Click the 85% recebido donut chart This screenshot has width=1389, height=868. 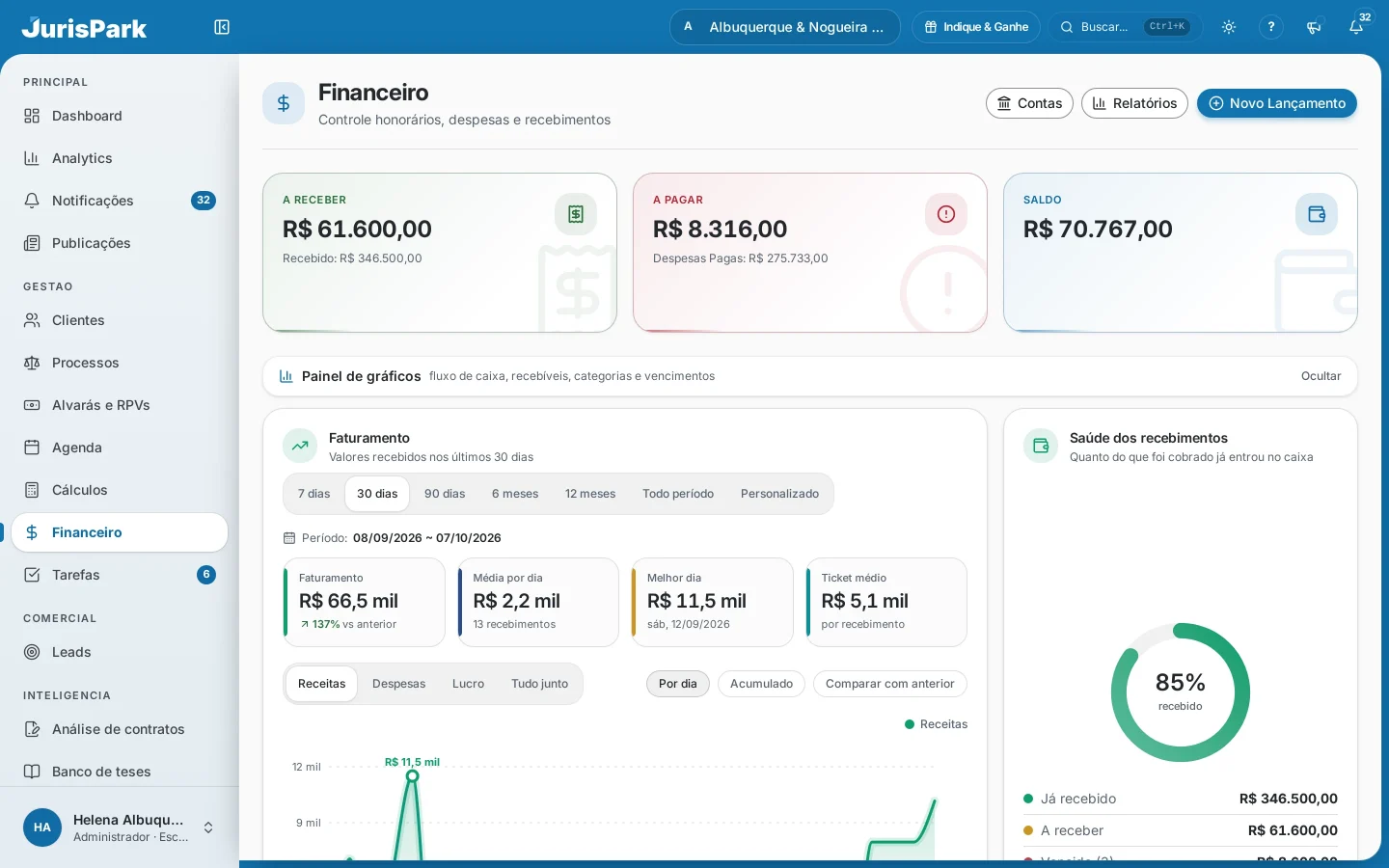1181,692
